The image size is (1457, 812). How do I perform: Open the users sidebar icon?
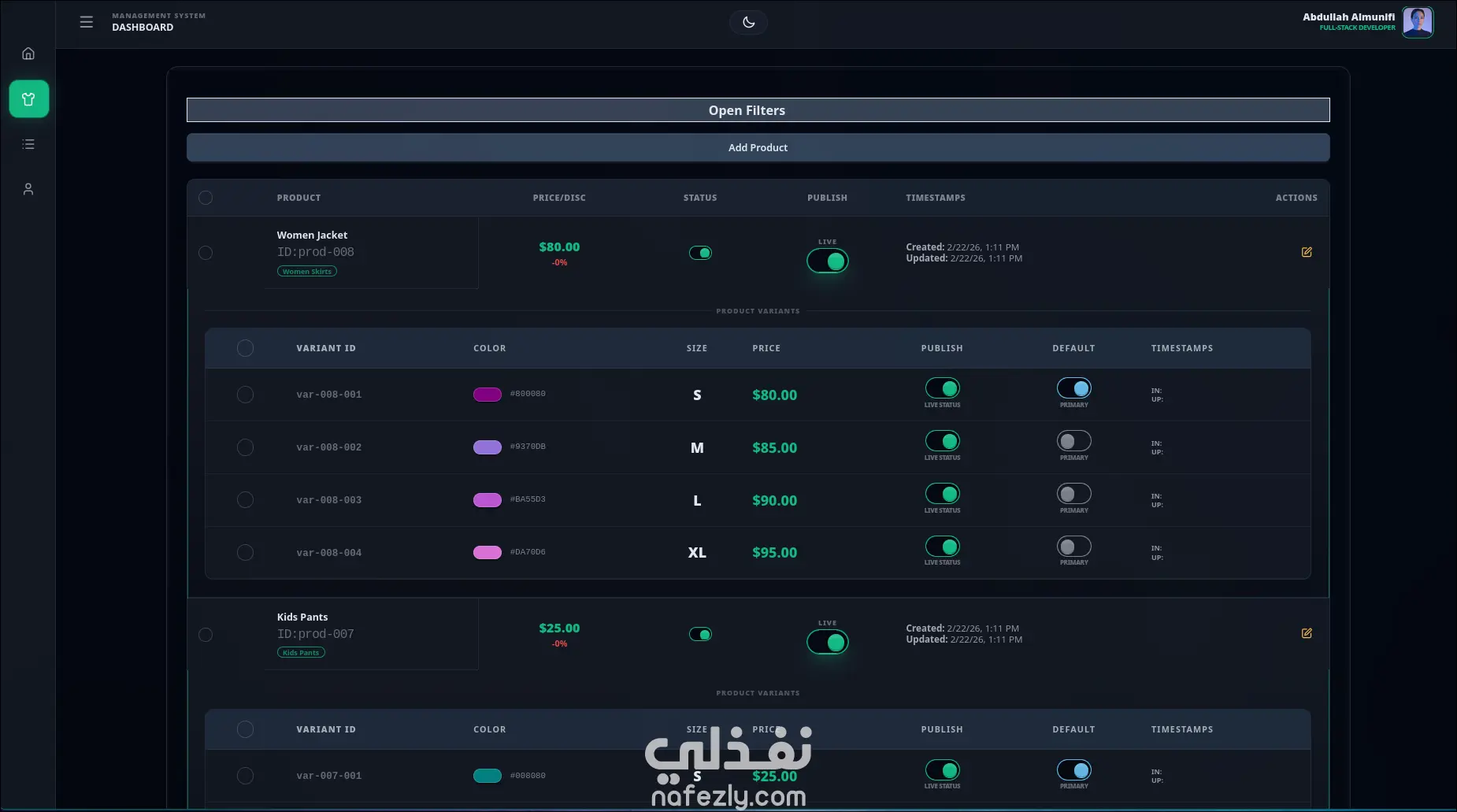coord(28,189)
